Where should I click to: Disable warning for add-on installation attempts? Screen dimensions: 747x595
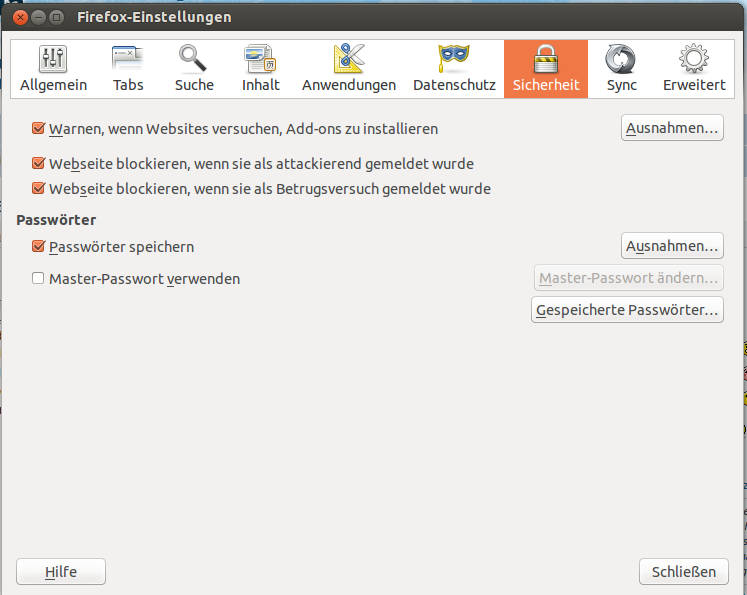click(x=39, y=129)
